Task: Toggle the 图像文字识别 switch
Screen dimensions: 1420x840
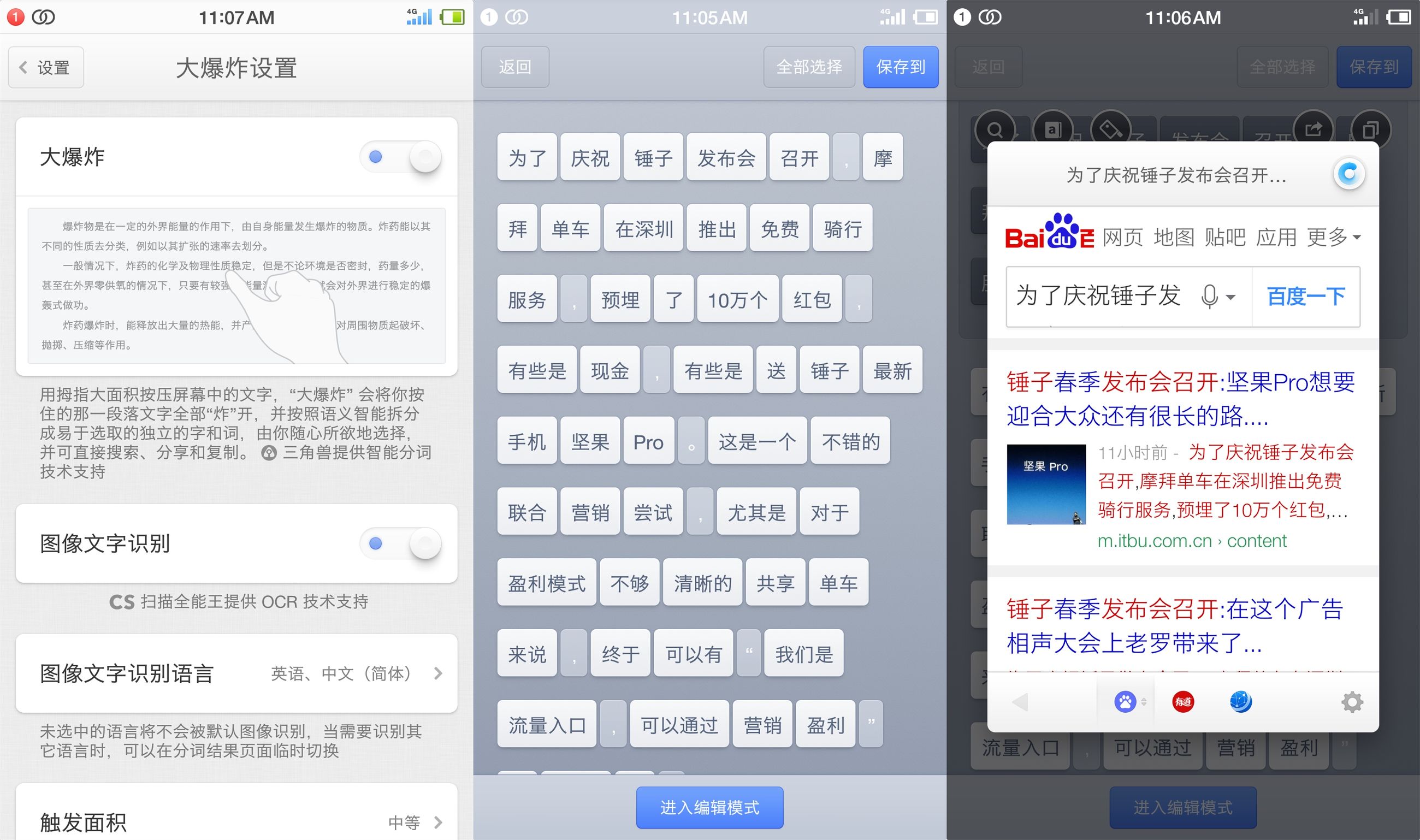Action: (x=401, y=543)
